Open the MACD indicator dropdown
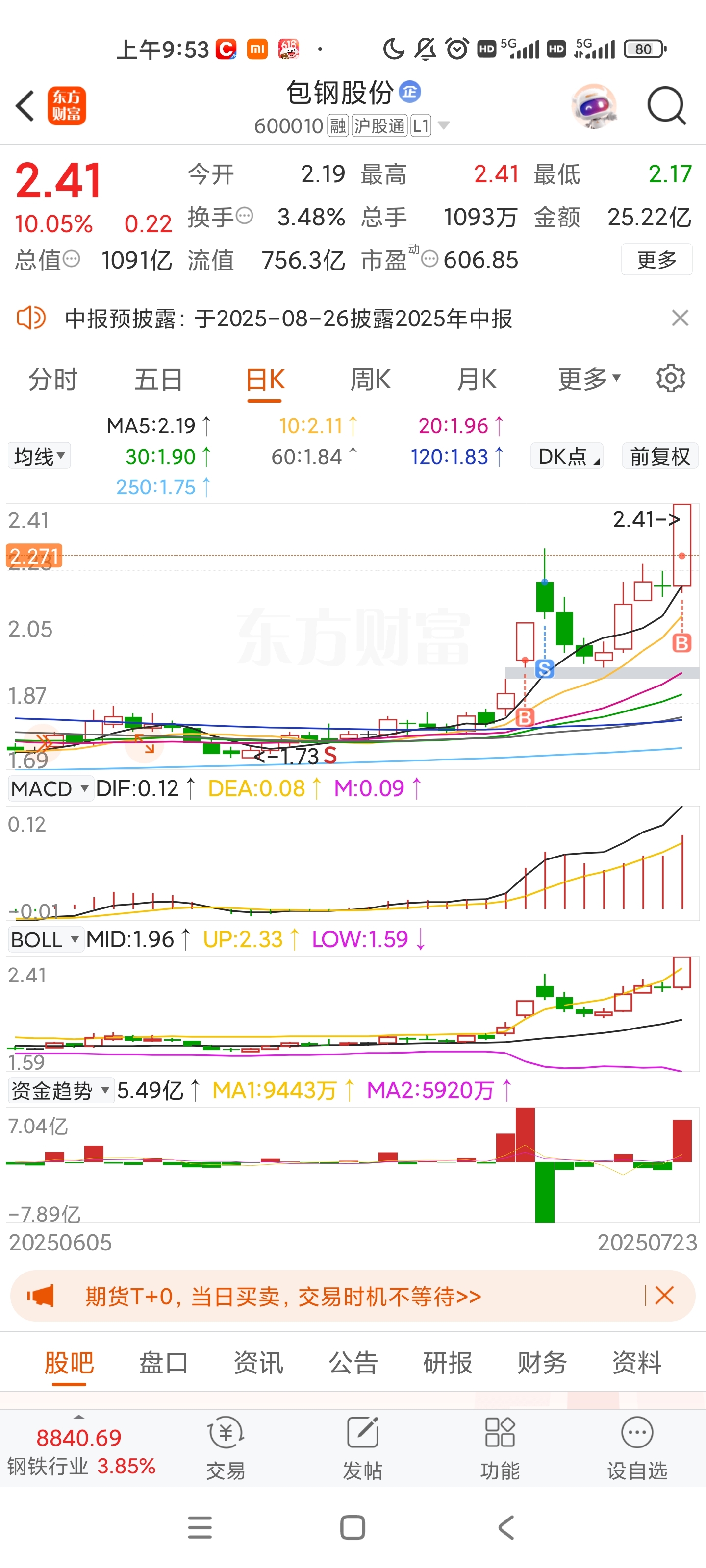Screen dimensions: 706x1568 [x=50, y=789]
